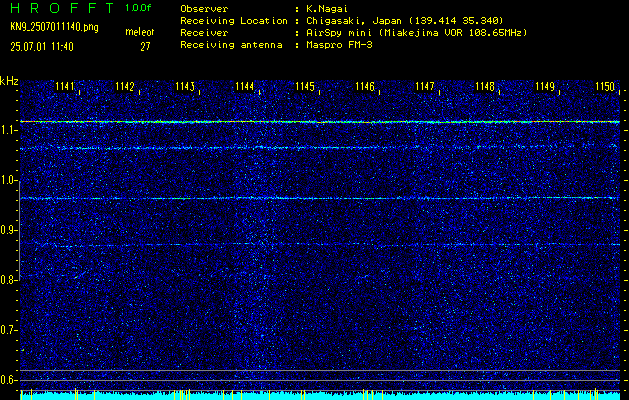The image size is (629, 400).
Task: Select the Maspro FM-3 antenna value
Action: pyautogui.click(x=339, y=45)
